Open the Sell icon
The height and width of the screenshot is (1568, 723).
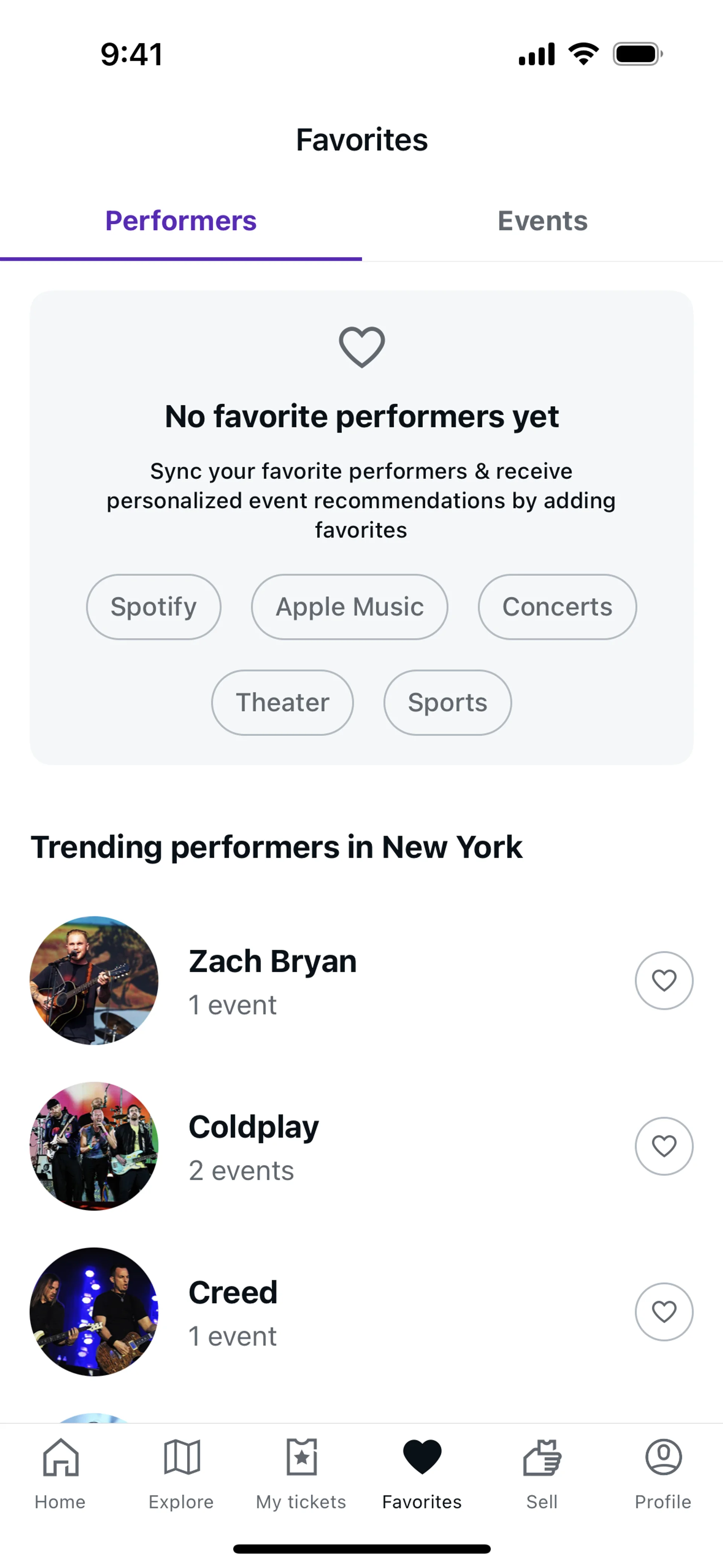pos(541,1457)
